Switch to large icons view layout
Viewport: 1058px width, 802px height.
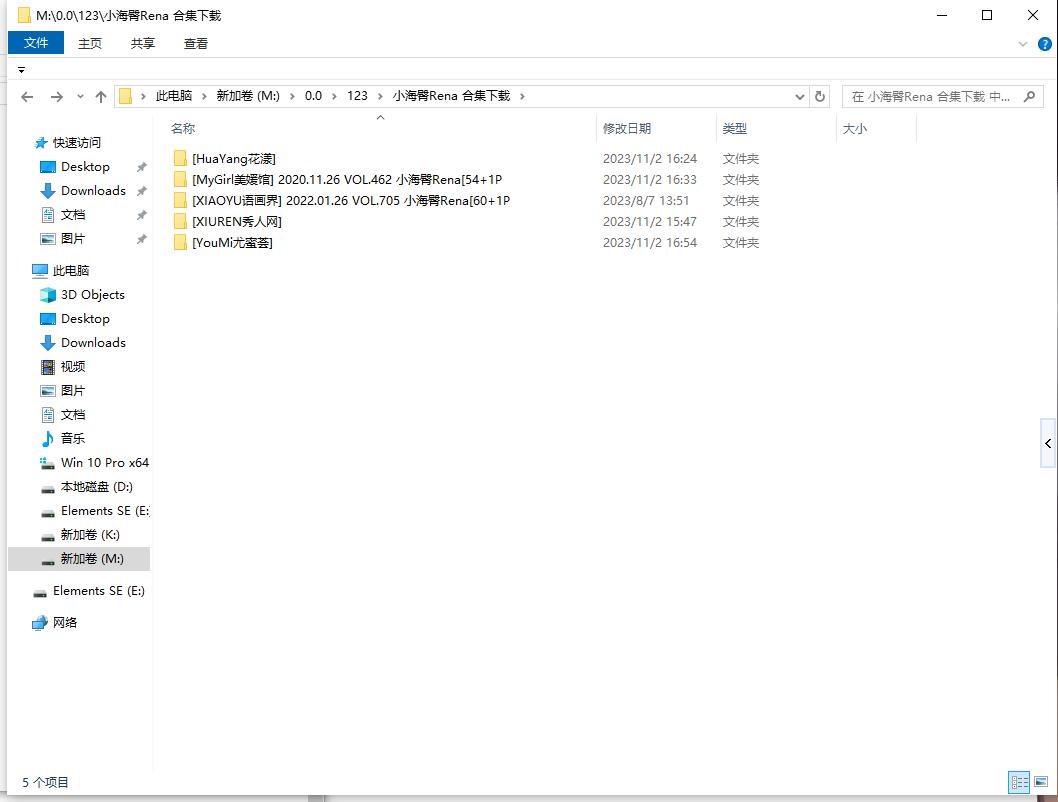coord(1042,782)
